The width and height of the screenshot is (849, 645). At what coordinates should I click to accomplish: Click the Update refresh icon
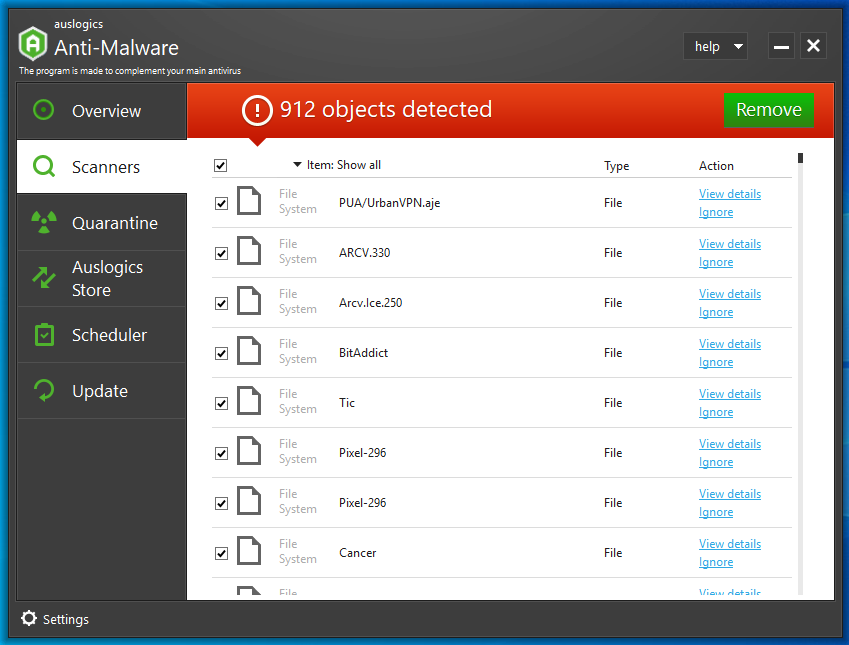click(44, 390)
